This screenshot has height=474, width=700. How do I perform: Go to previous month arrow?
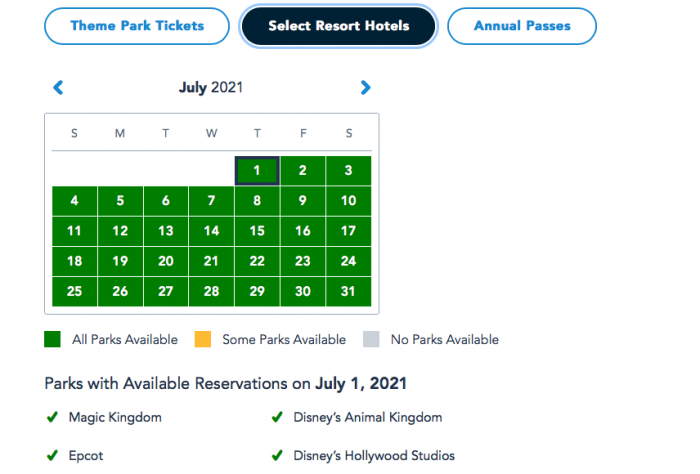58,88
